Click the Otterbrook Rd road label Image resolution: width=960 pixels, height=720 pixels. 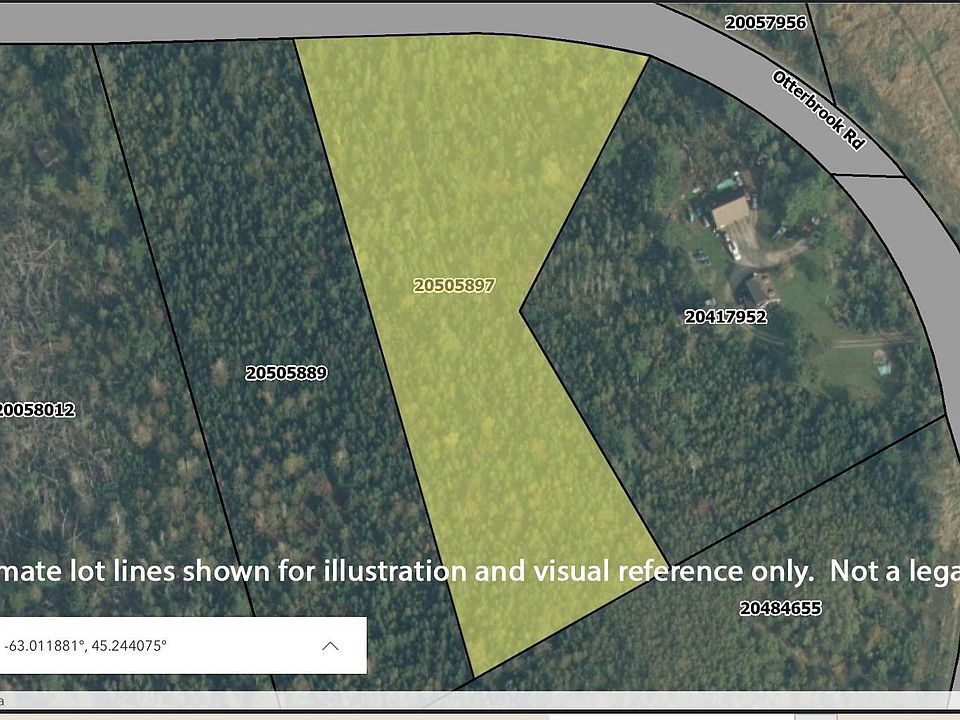pyautogui.click(x=819, y=110)
